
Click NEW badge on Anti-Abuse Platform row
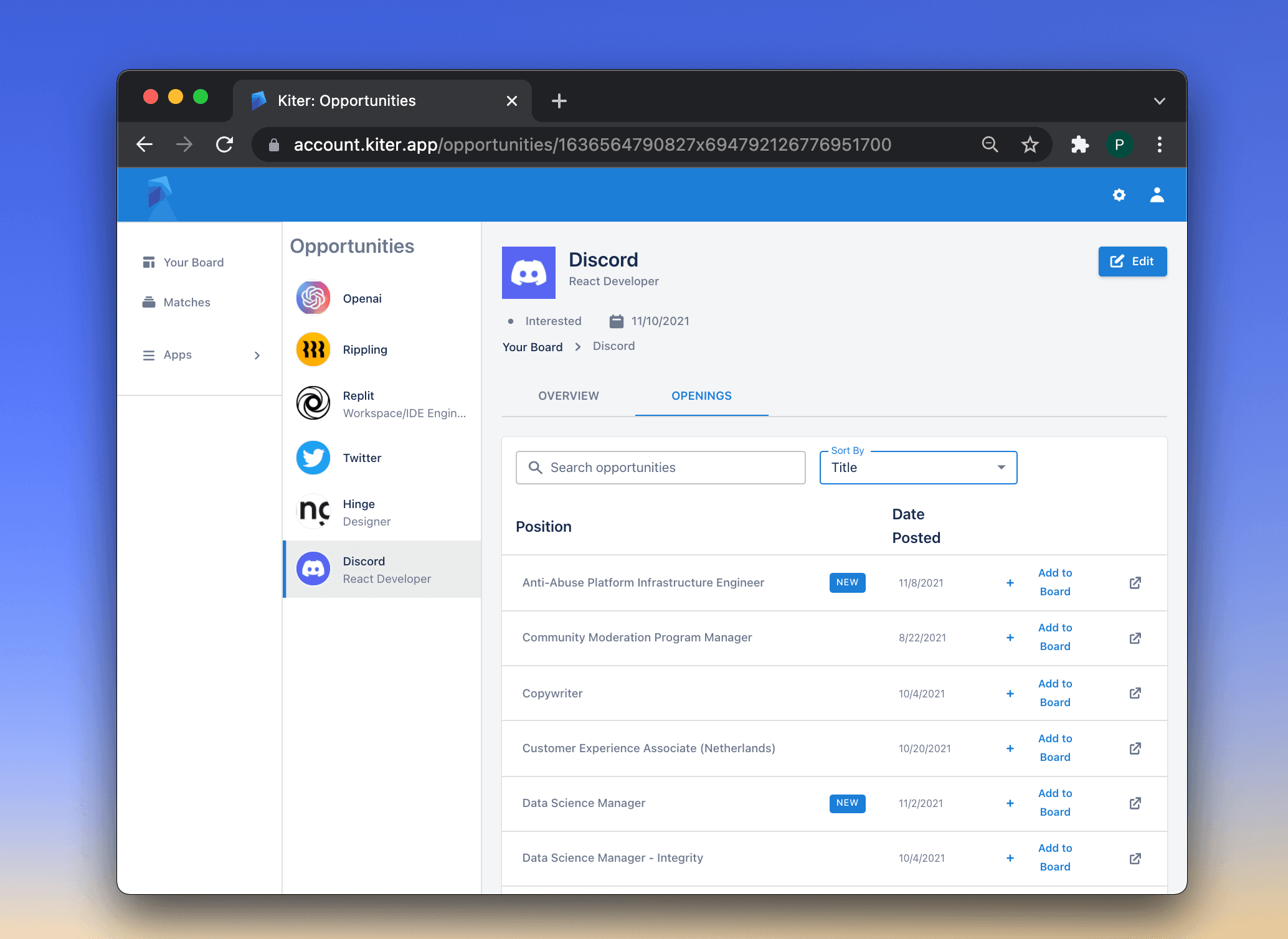pyautogui.click(x=847, y=582)
